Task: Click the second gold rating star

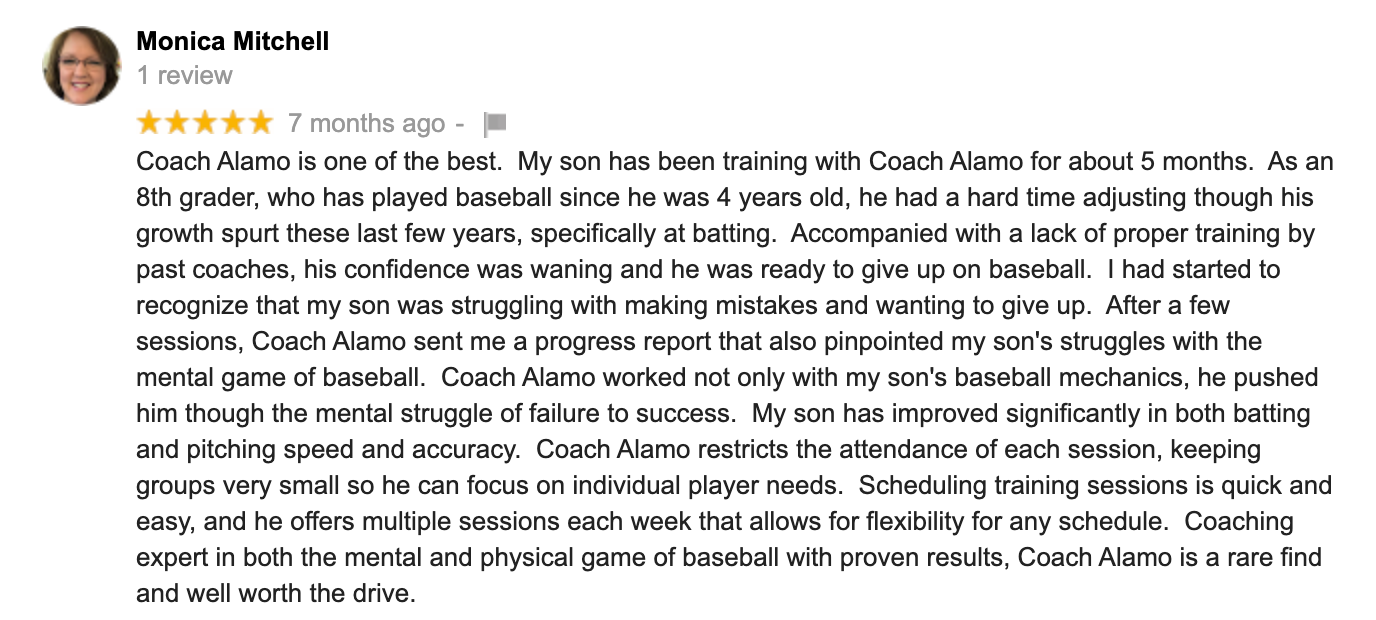Action: (177, 122)
